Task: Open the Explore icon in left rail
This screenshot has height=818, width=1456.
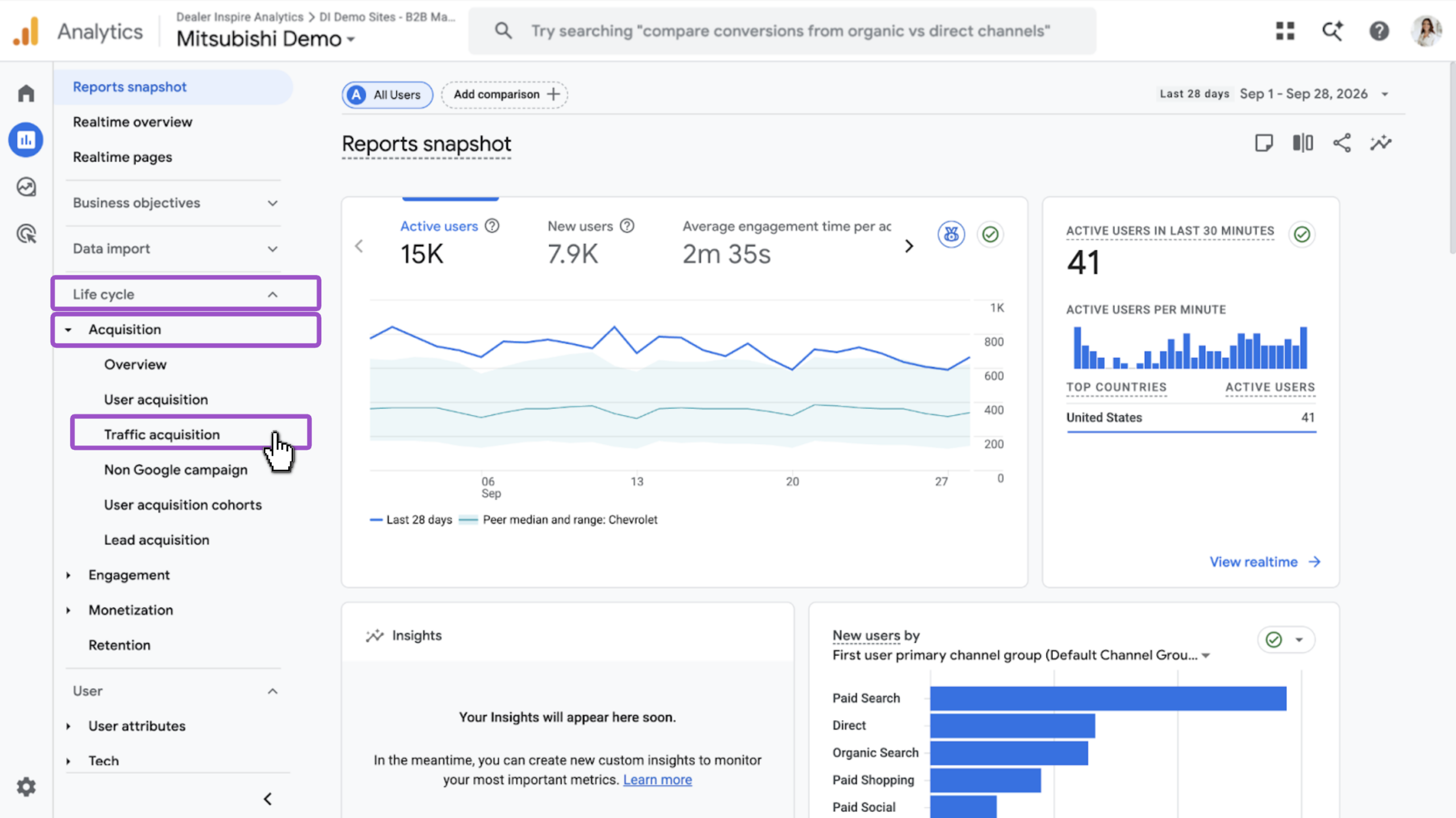Action: click(x=26, y=187)
